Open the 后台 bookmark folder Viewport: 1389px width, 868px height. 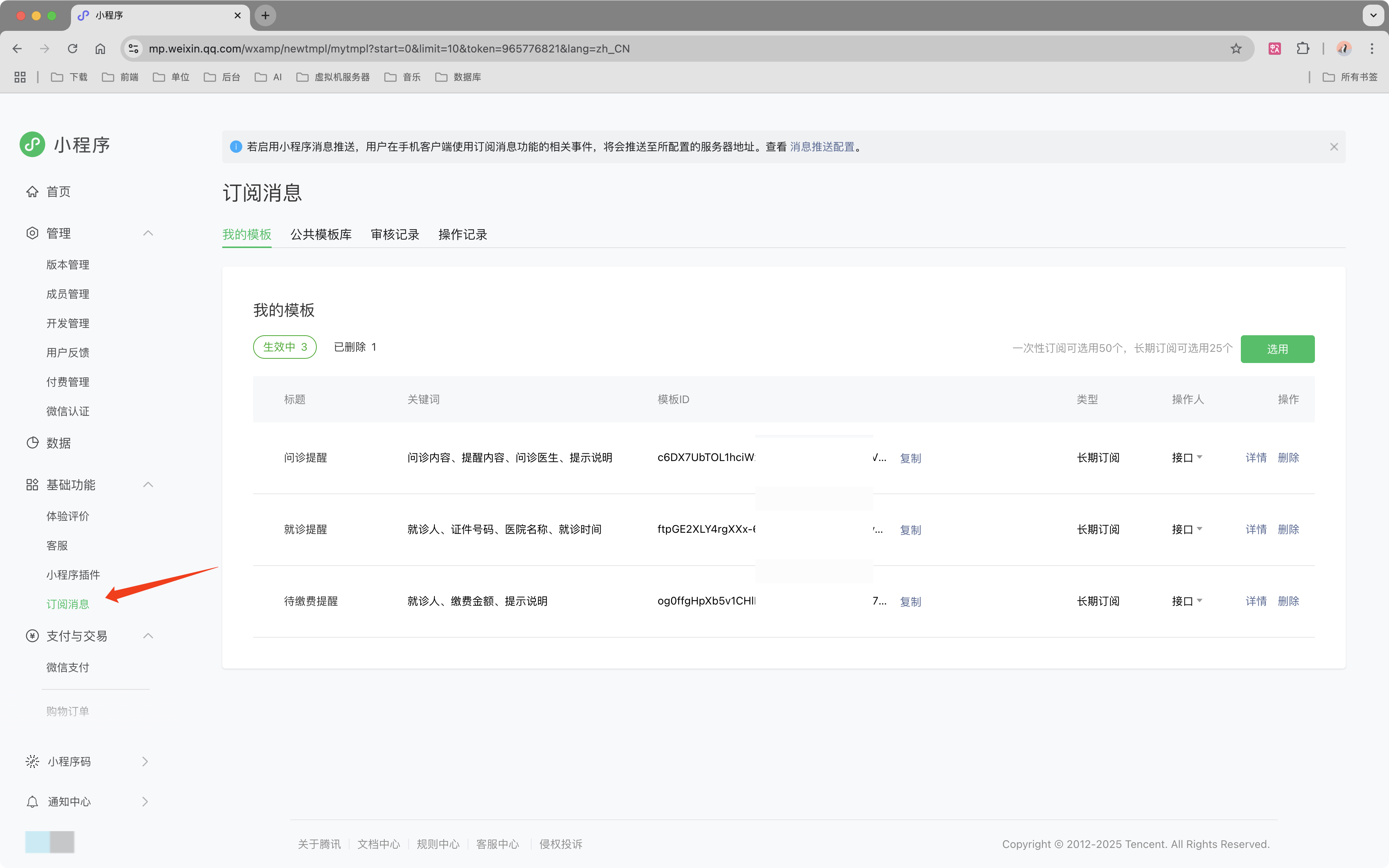point(222,77)
